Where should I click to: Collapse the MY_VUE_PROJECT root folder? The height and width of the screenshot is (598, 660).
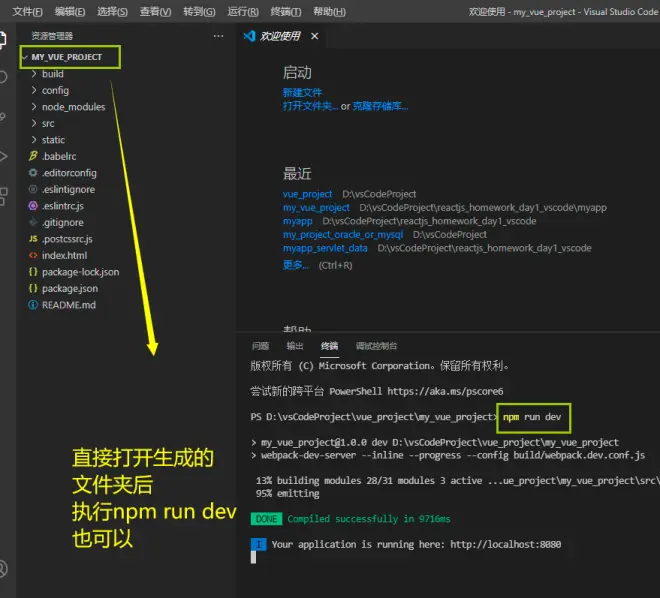tap(25, 57)
